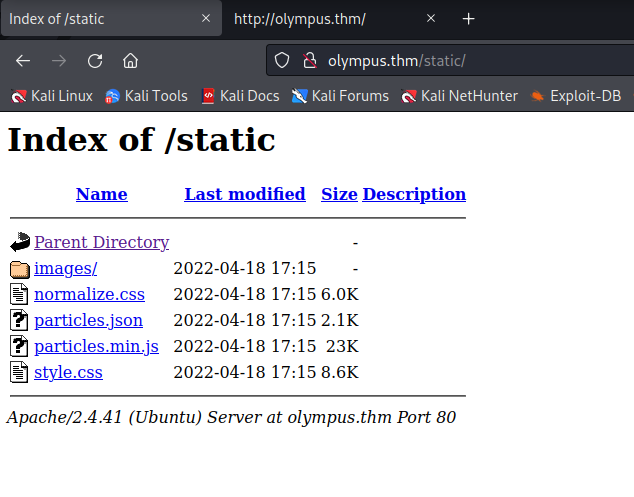Image resolution: width=634 pixels, height=497 pixels.
Task: Open the Kali Docs bookmark
Action: (240, 96)
